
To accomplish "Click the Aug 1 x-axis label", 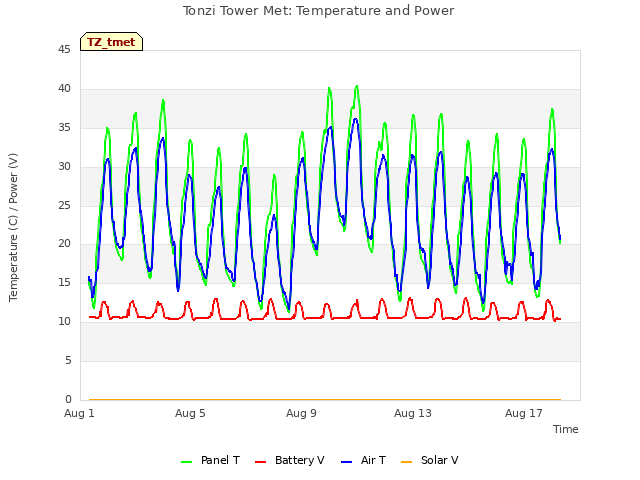I will pyautogui.click(x=79, y=413).
